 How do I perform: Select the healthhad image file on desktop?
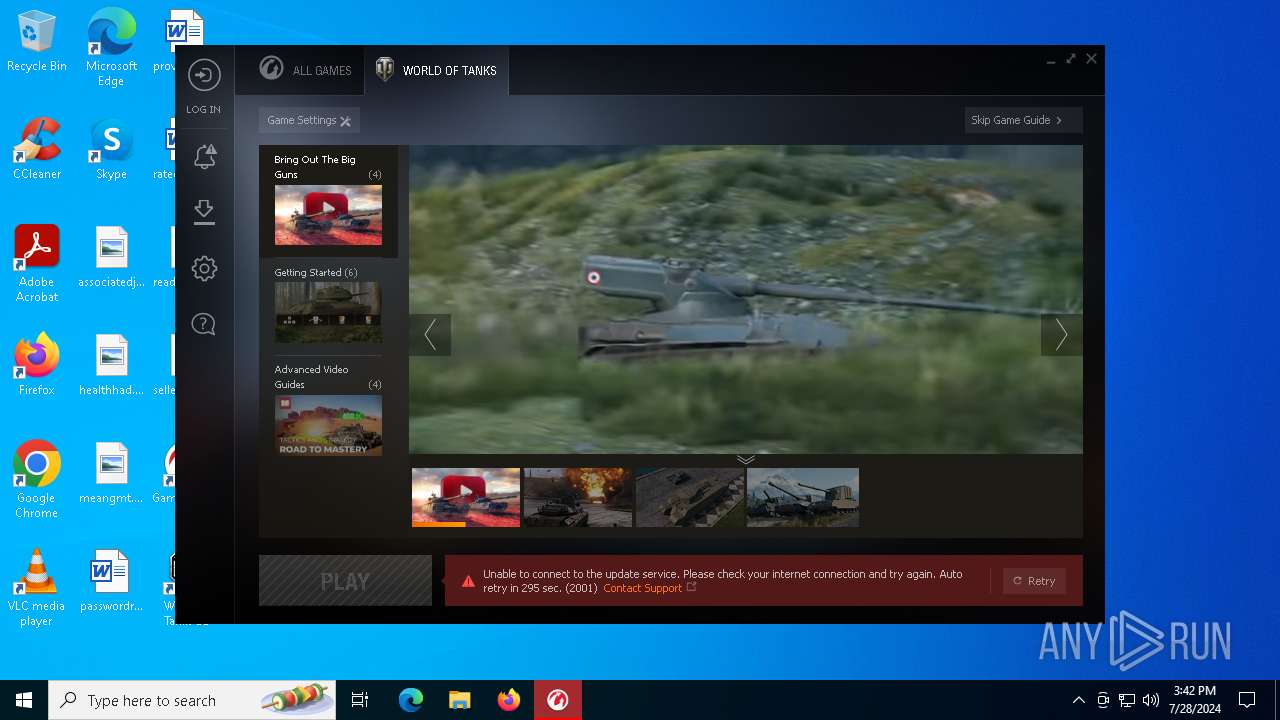coord(111,365)
